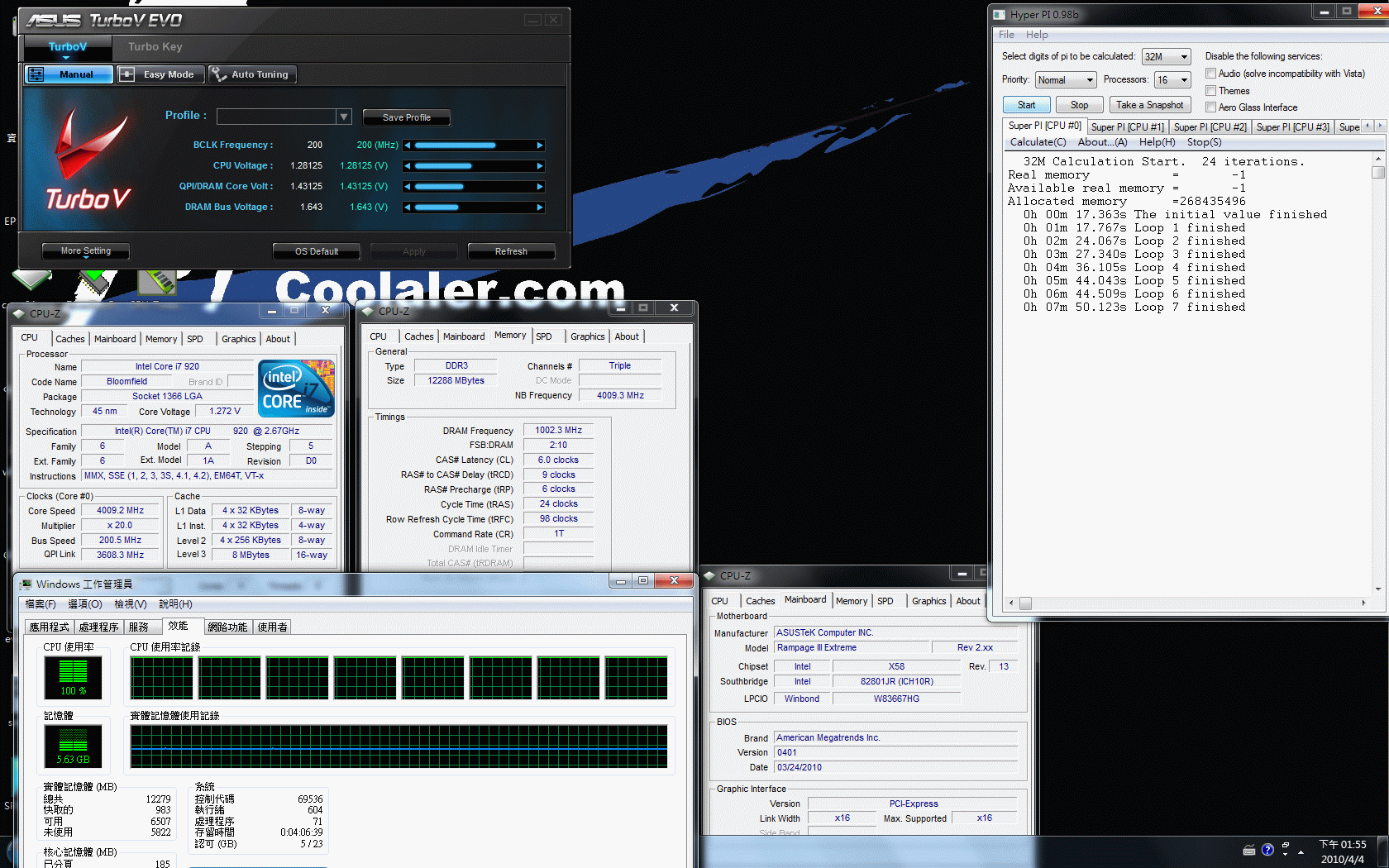Click the OS Default button
The width and height of the screenshot is (1389, 868).
[317, 251]
